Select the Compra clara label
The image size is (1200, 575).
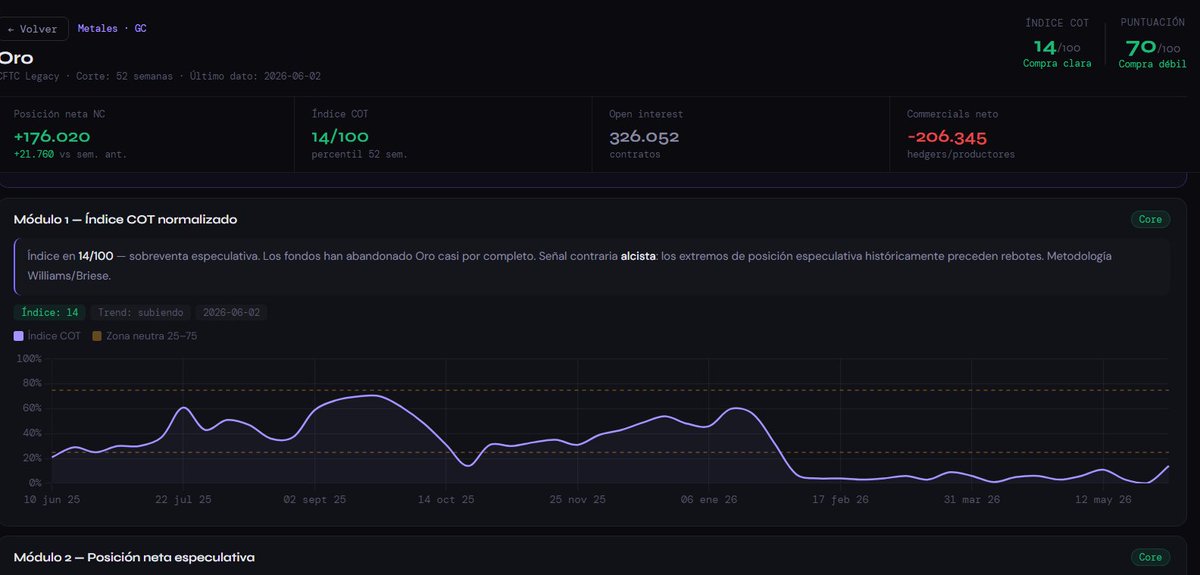pos(1057,64)
